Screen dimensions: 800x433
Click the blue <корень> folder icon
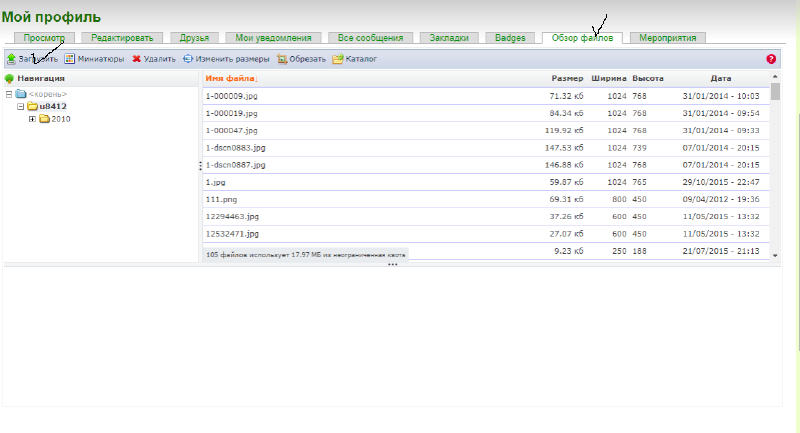(x=21, y=94)
